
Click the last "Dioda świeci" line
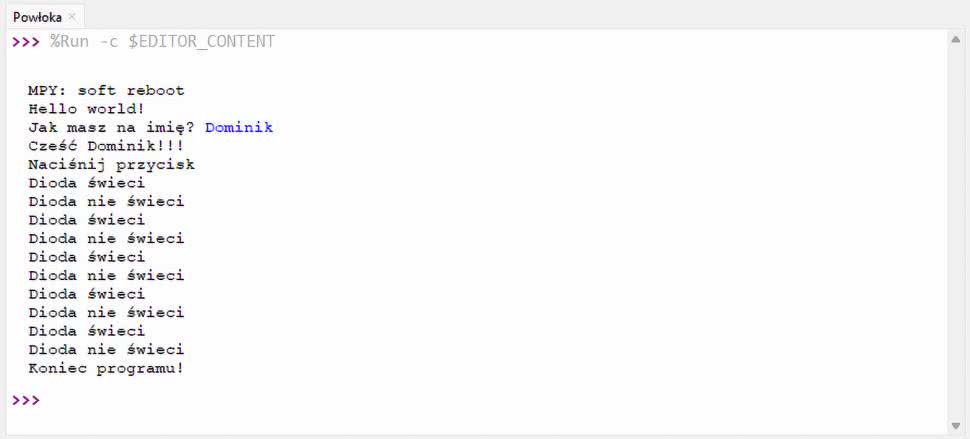86,331
